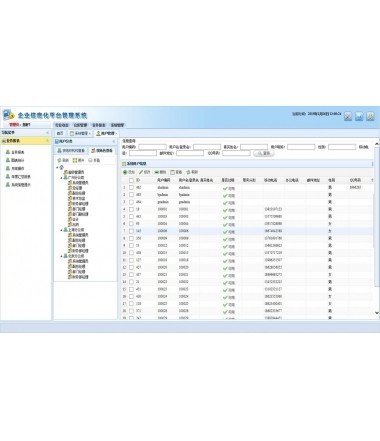
Task: Select the grid row with user bjadmin
Action: tap(247, 195)
